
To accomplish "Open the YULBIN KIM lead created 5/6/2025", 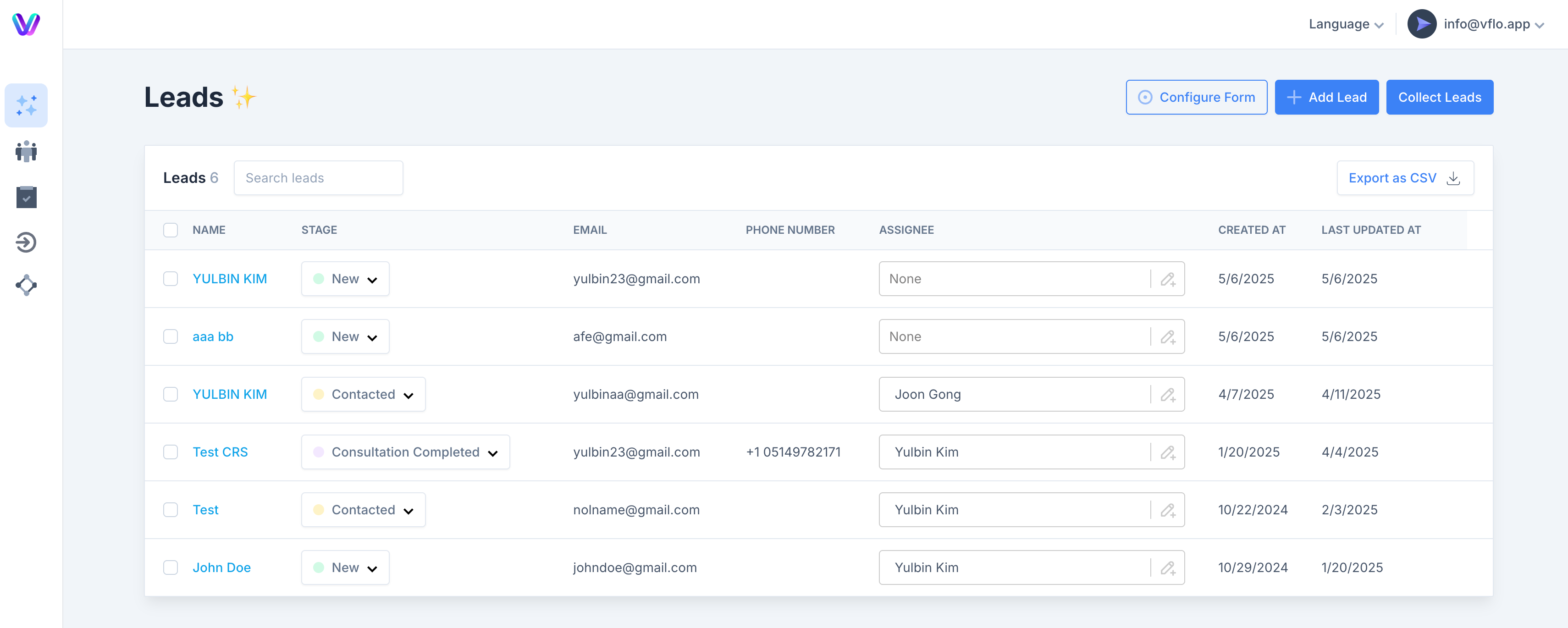I will click(x=230, y=279).
